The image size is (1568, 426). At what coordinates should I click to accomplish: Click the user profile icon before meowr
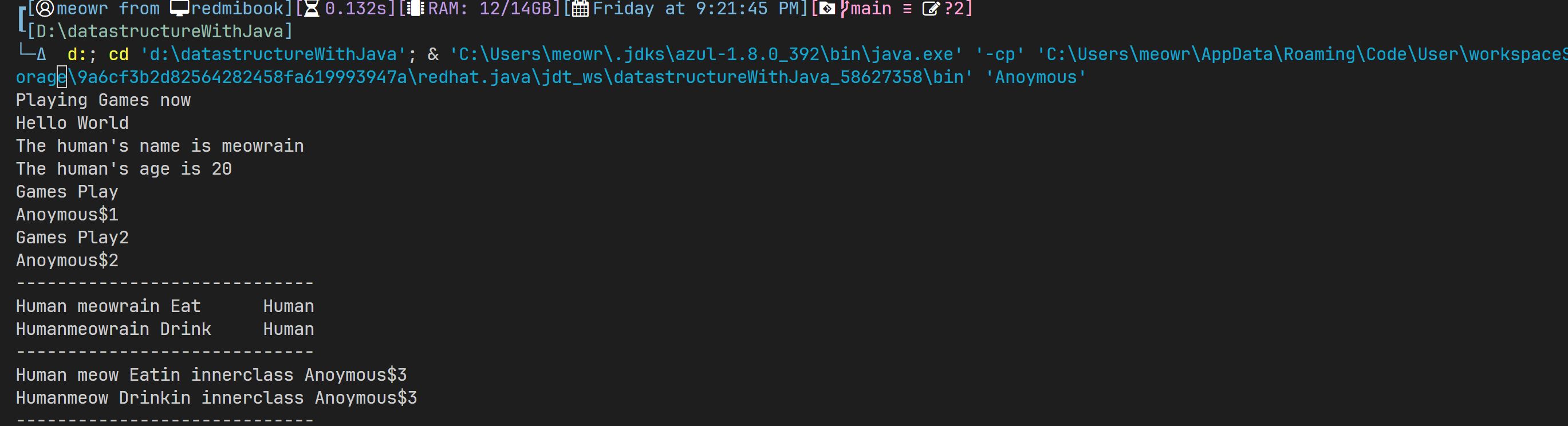[46, 9]
